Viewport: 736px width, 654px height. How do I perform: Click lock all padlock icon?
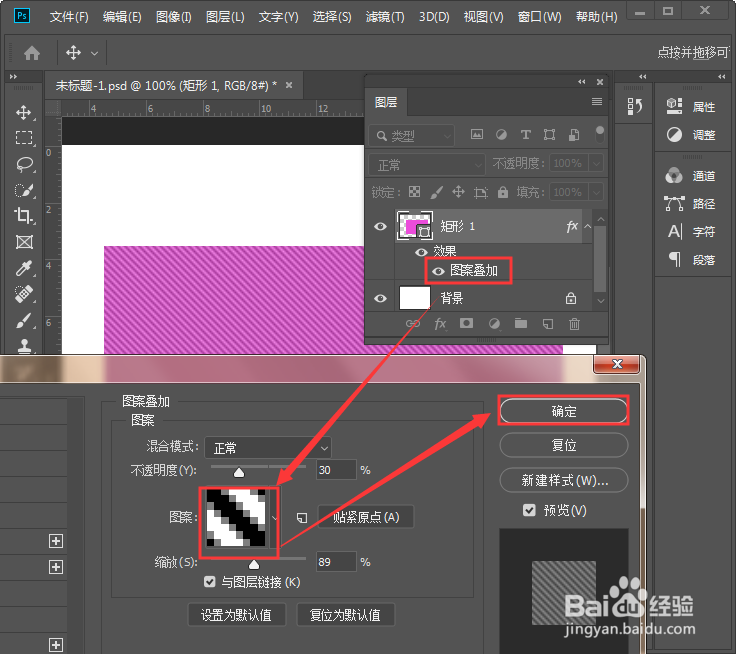point(503,192)
